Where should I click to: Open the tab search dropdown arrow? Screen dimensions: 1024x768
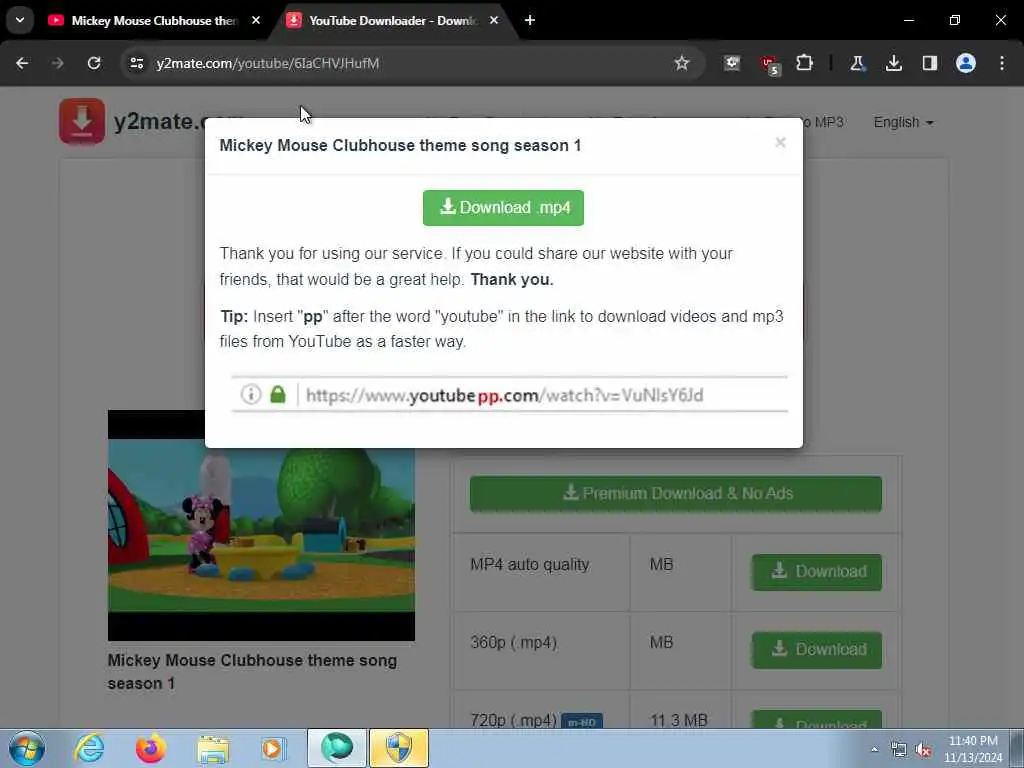click(x=20, y=20)
